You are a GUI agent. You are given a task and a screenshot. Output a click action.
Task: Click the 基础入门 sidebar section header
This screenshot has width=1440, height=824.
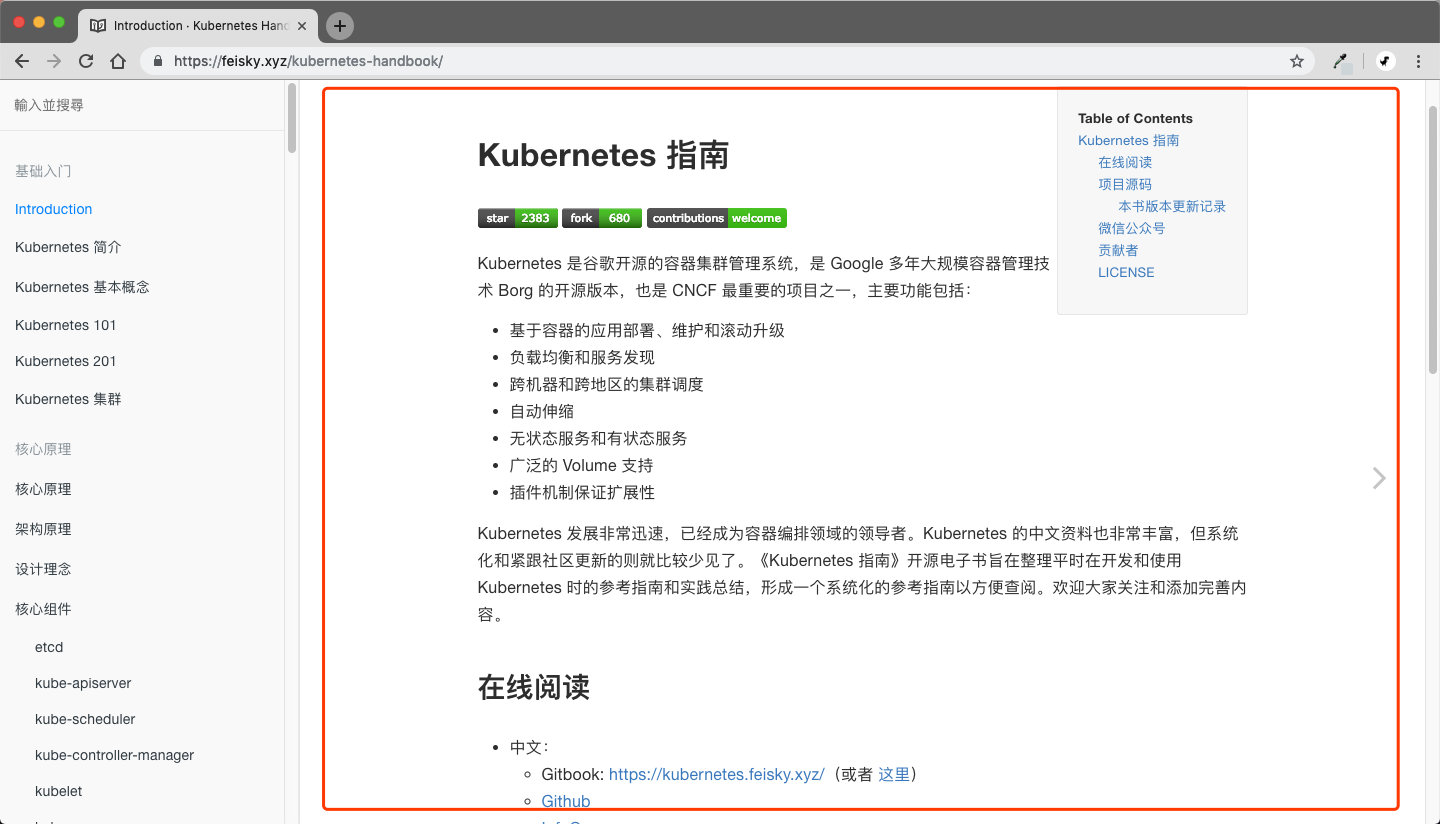[x=43, y=171]
